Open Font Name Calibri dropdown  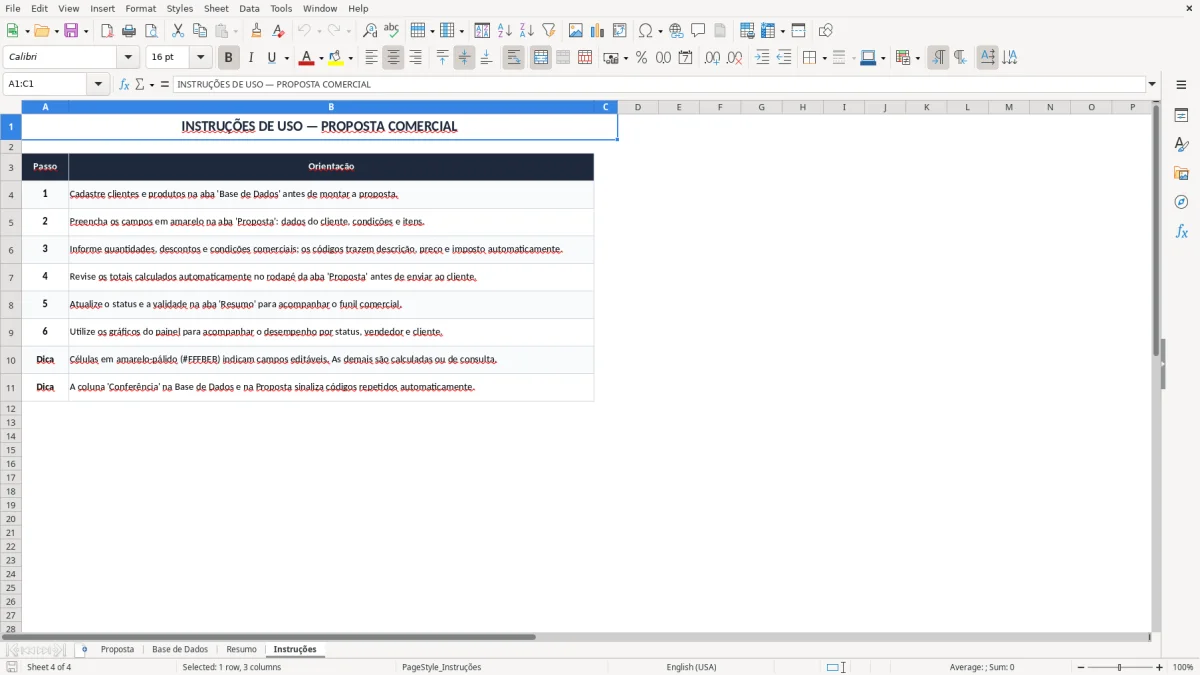click(x=128, y=58)
